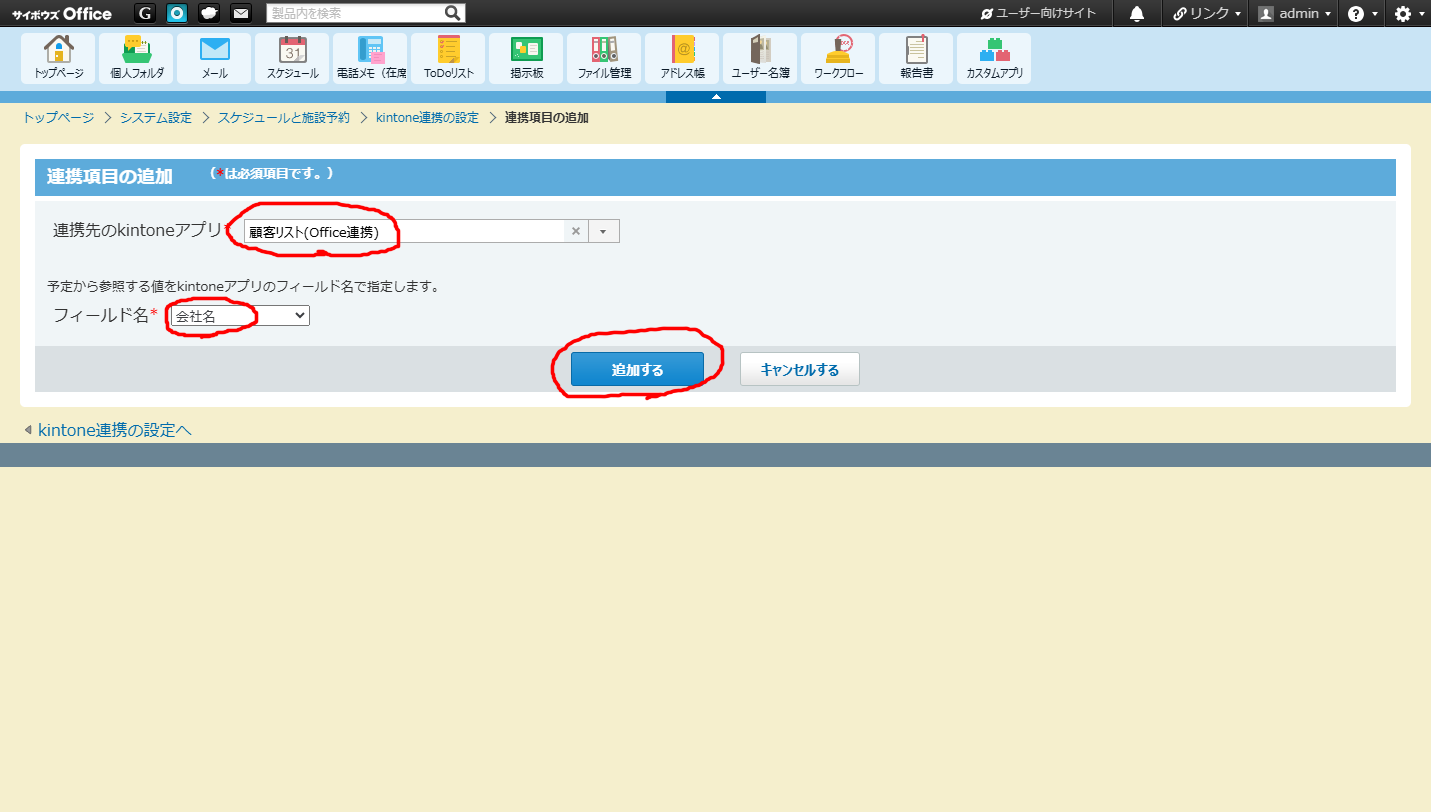The height and width of the screenshot is (812, 1431).
Task: Open the ユーザー名簿 app
Action: point(761,59)
